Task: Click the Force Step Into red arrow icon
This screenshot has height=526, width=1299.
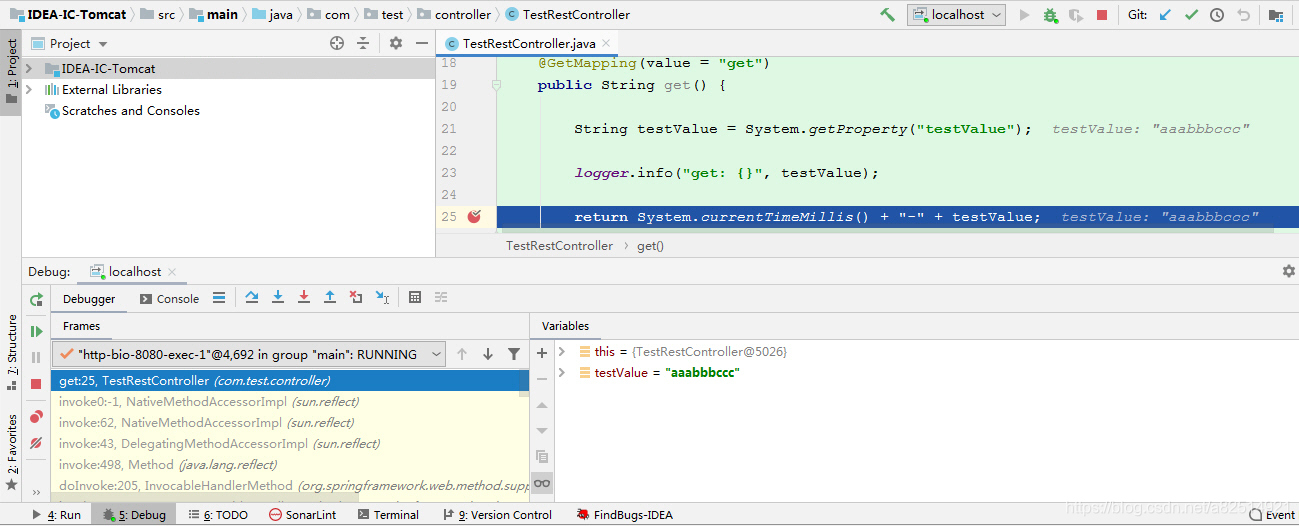Action: (x=304, y=298)
